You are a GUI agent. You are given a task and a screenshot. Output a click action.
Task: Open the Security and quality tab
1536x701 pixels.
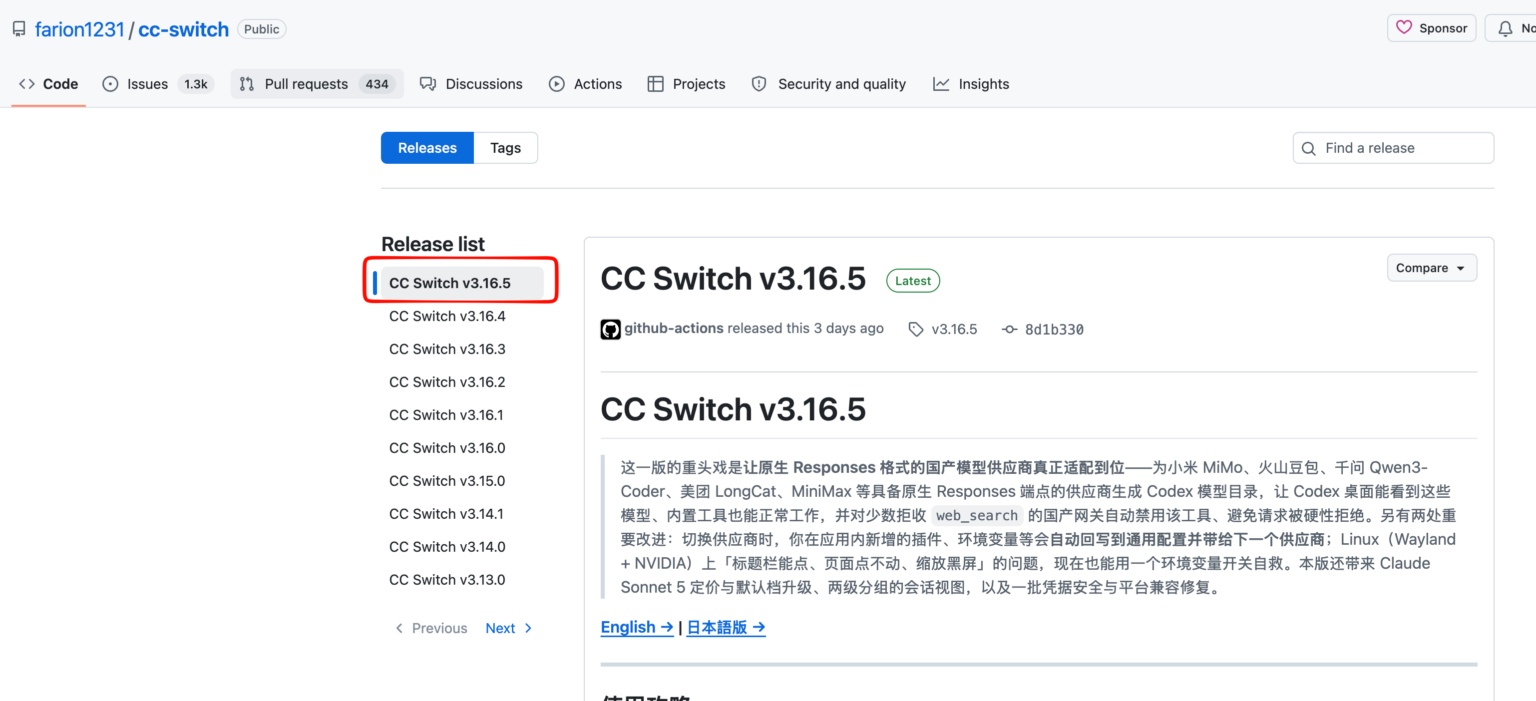coord(829,84)
